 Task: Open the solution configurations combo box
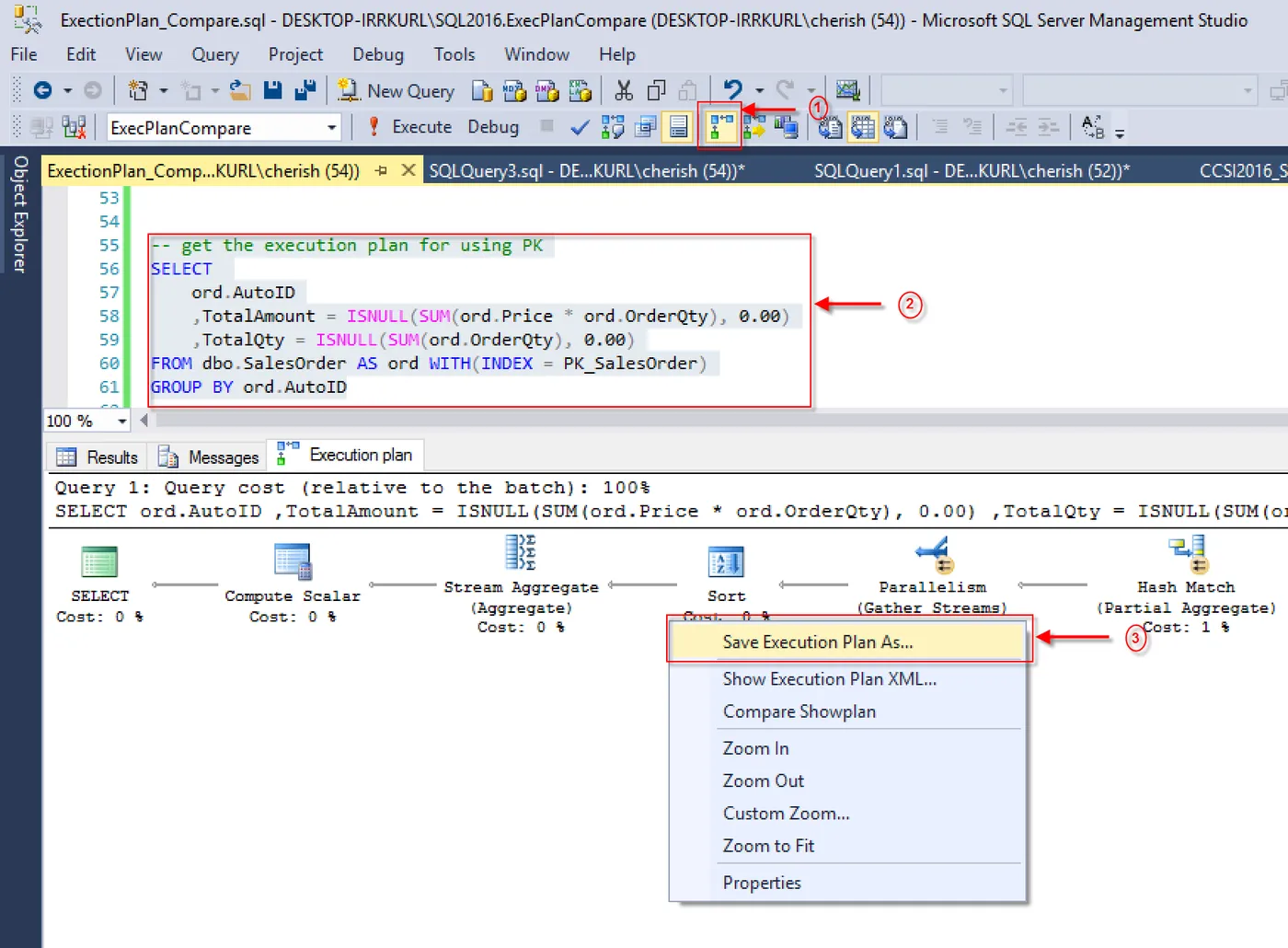[946, 90]
